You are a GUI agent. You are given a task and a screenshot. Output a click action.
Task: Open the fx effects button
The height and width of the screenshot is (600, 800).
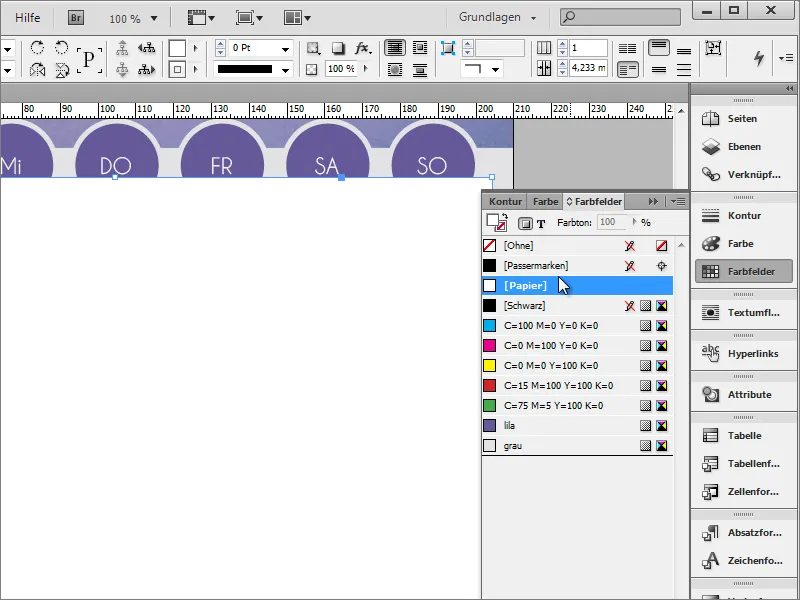pos(363,48)
